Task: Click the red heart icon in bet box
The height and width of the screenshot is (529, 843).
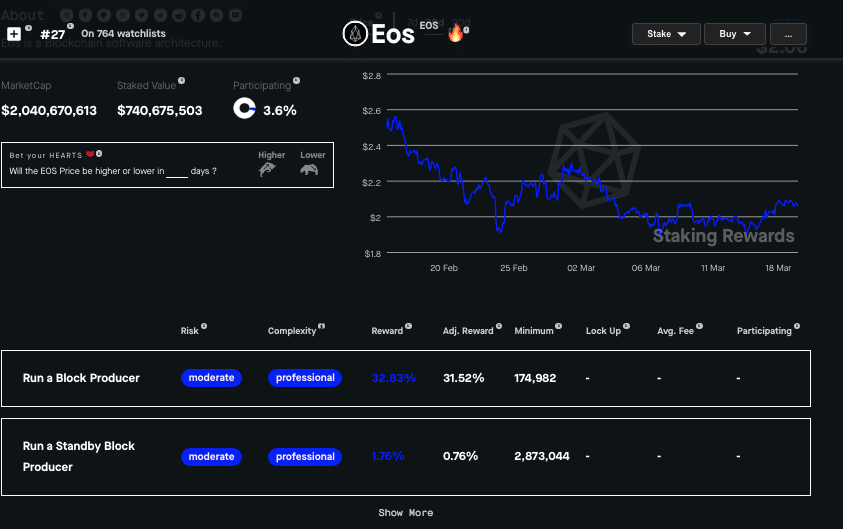Action: tap(90, 155)
